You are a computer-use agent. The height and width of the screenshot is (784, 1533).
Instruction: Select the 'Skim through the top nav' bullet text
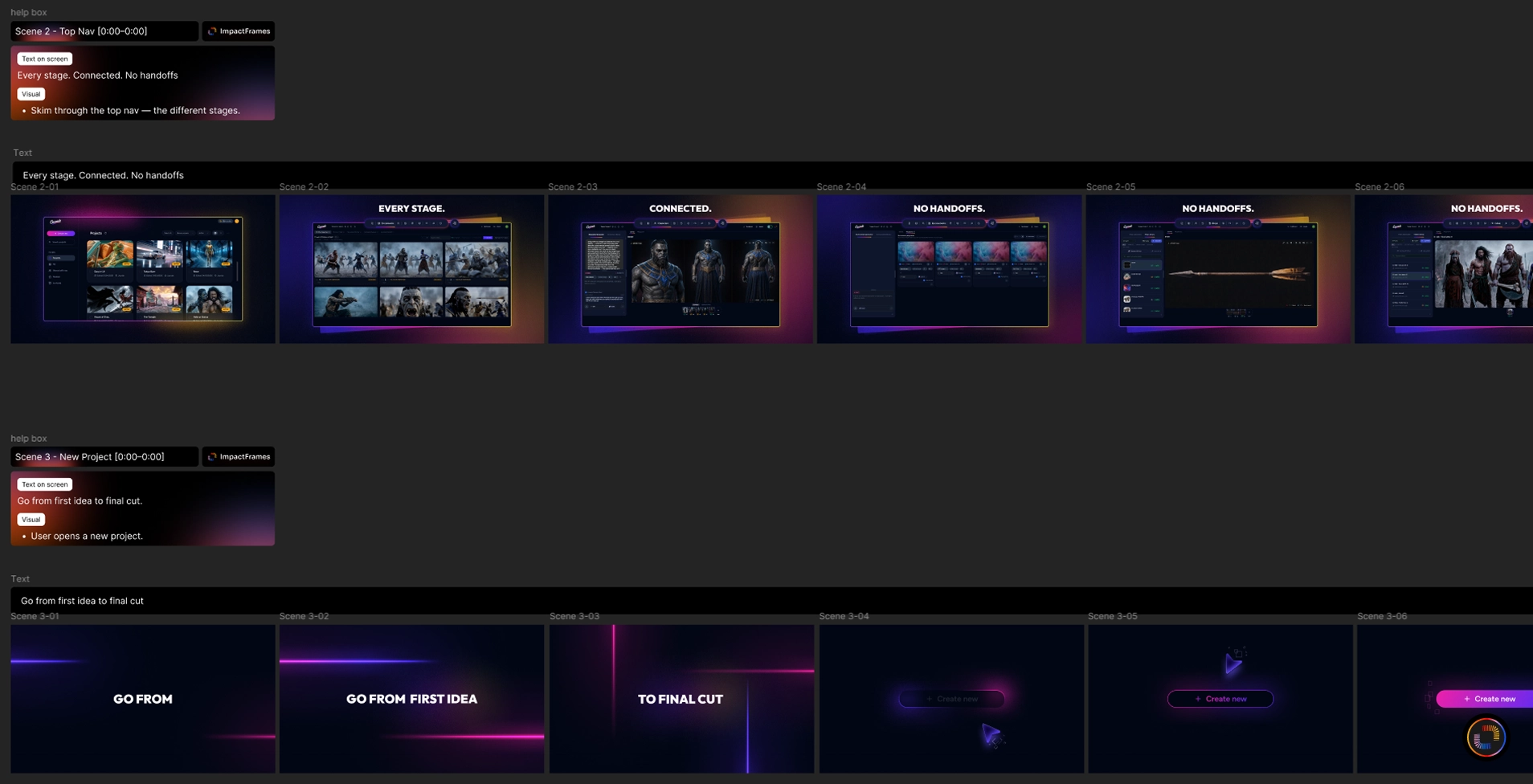(135, 111)
